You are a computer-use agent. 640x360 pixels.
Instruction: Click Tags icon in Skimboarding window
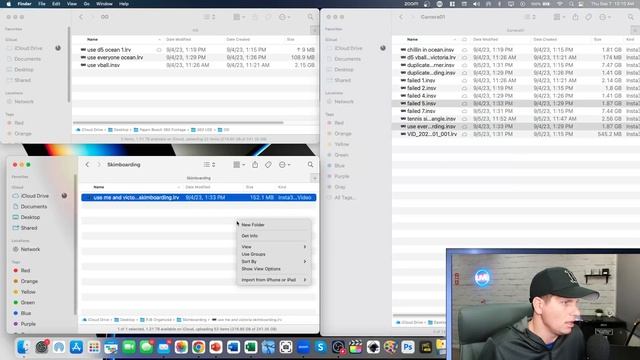(268, 164)
